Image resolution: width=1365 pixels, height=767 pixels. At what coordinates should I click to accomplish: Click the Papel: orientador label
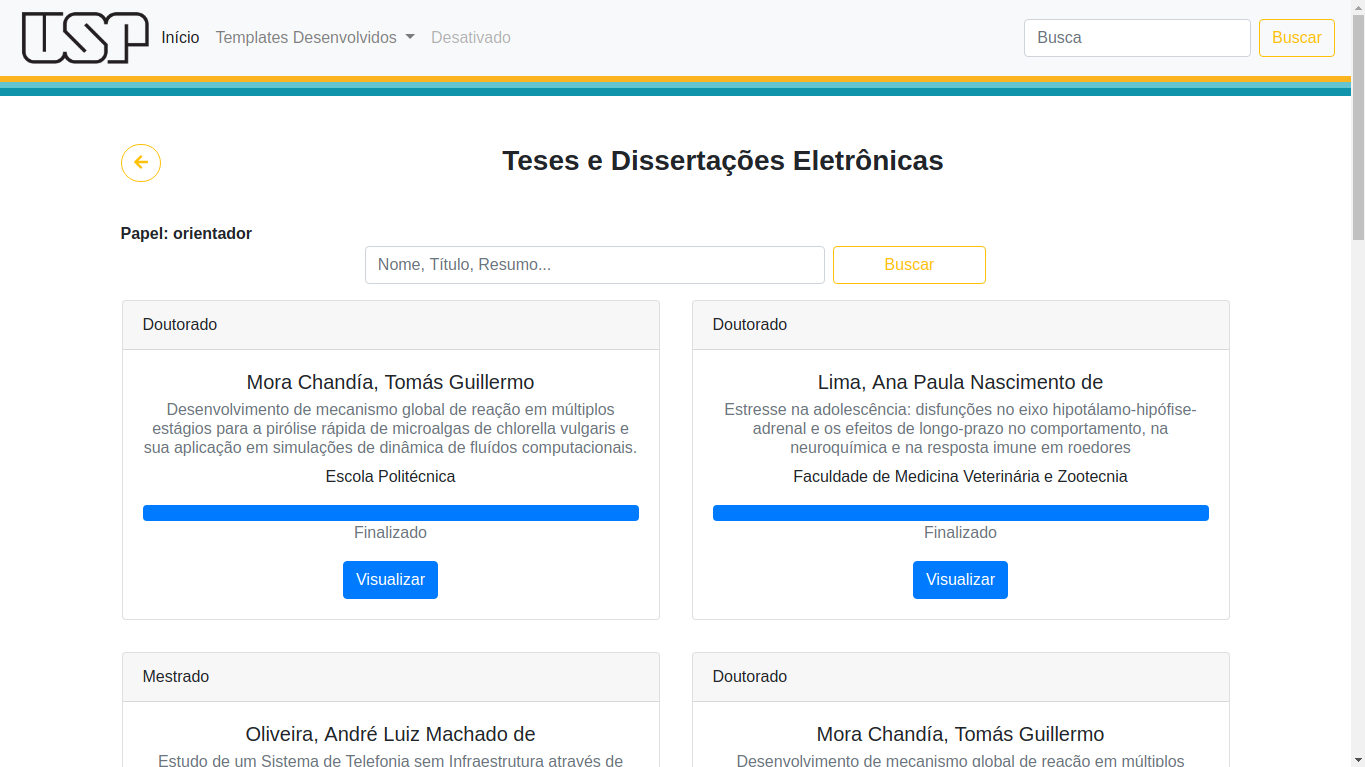[186, 234]
